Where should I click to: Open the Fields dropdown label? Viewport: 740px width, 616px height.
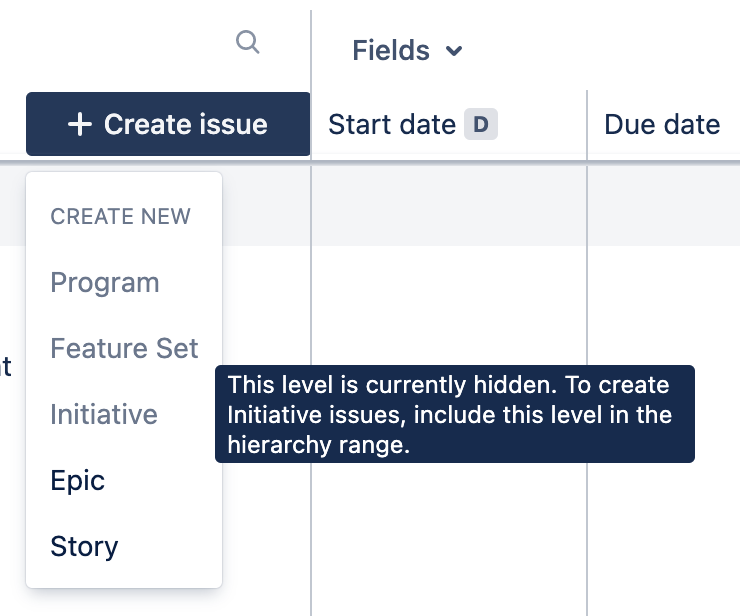[391, 50]
